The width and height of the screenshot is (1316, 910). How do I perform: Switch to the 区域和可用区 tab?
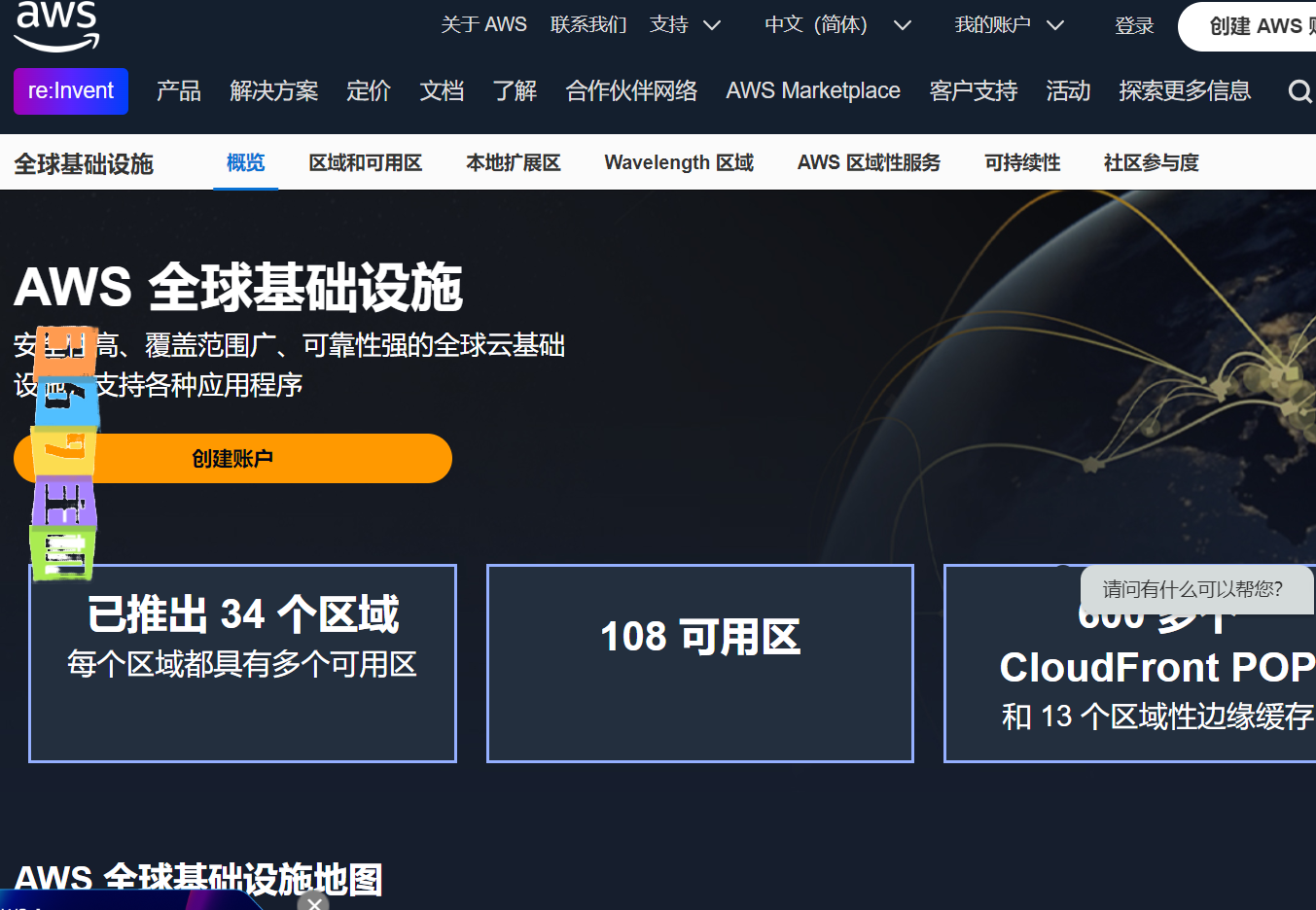(365, 162)
